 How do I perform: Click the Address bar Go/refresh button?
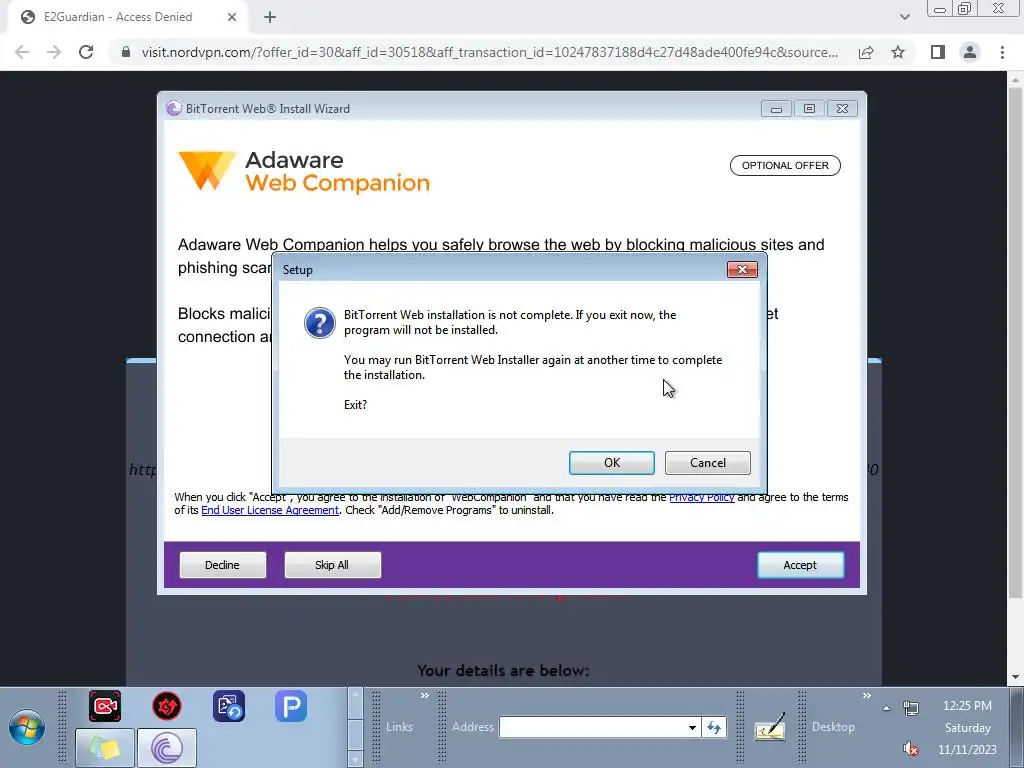pos(714,727)
